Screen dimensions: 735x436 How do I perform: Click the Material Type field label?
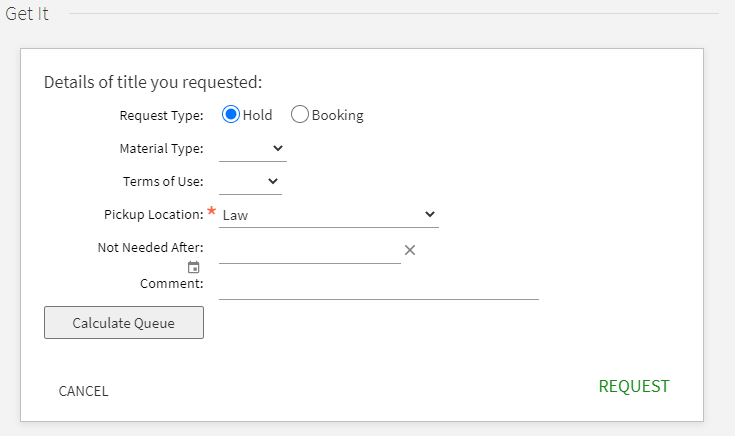pos(161,149)
